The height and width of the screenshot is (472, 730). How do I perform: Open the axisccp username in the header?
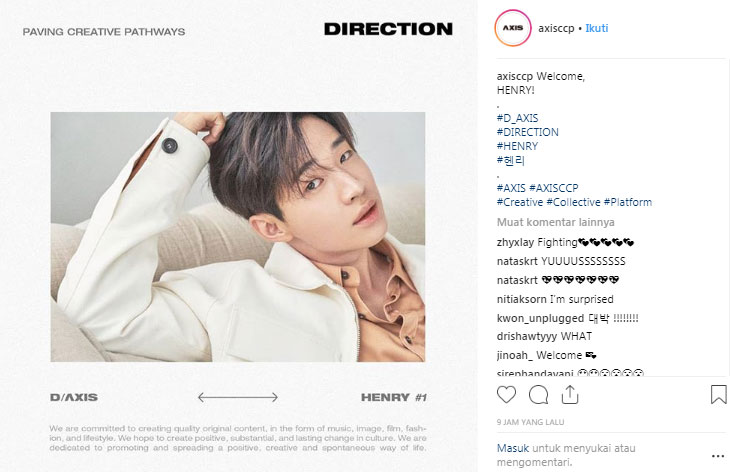point(556,28)
